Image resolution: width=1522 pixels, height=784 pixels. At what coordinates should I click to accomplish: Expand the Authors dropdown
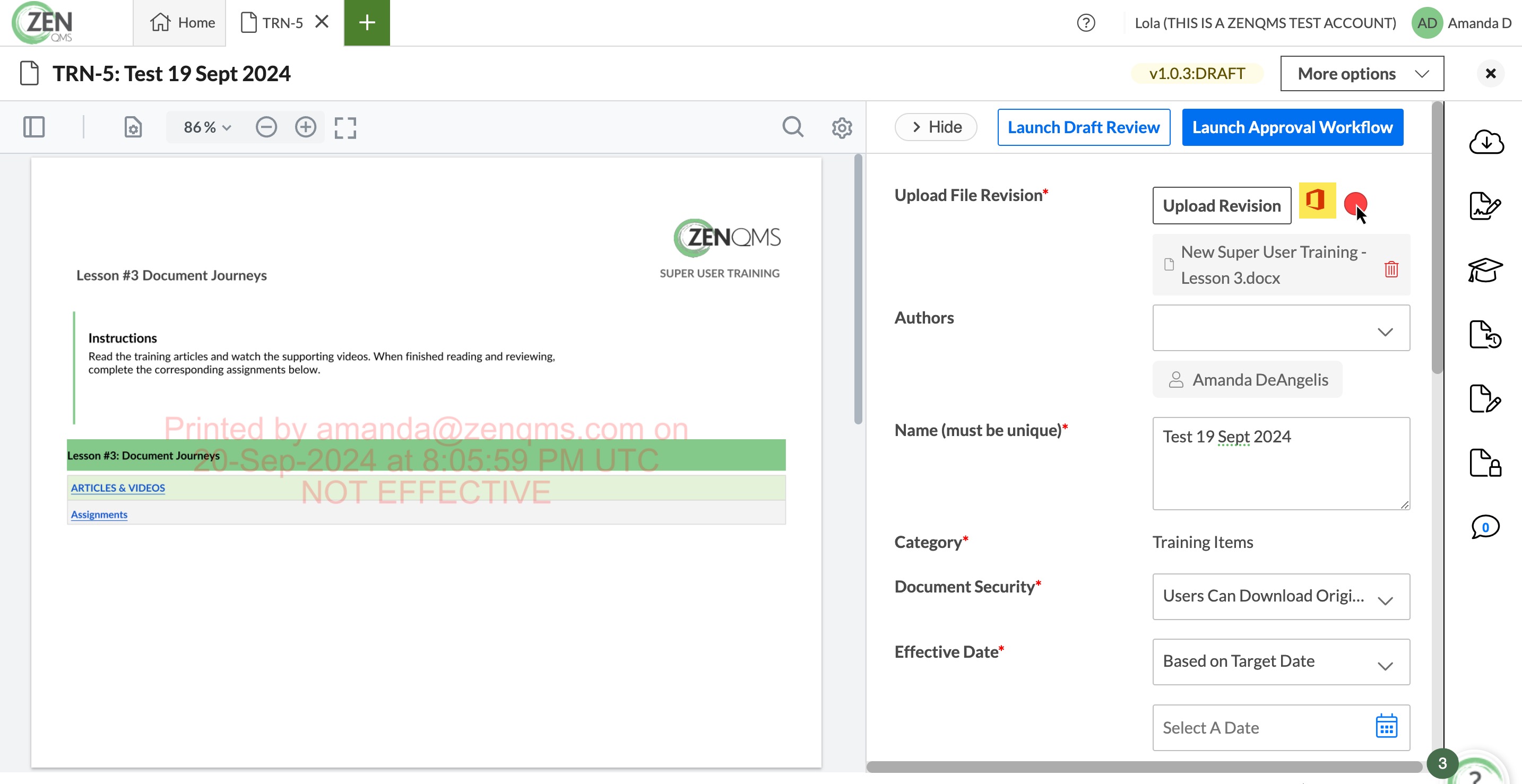[x=1281, y=328]
